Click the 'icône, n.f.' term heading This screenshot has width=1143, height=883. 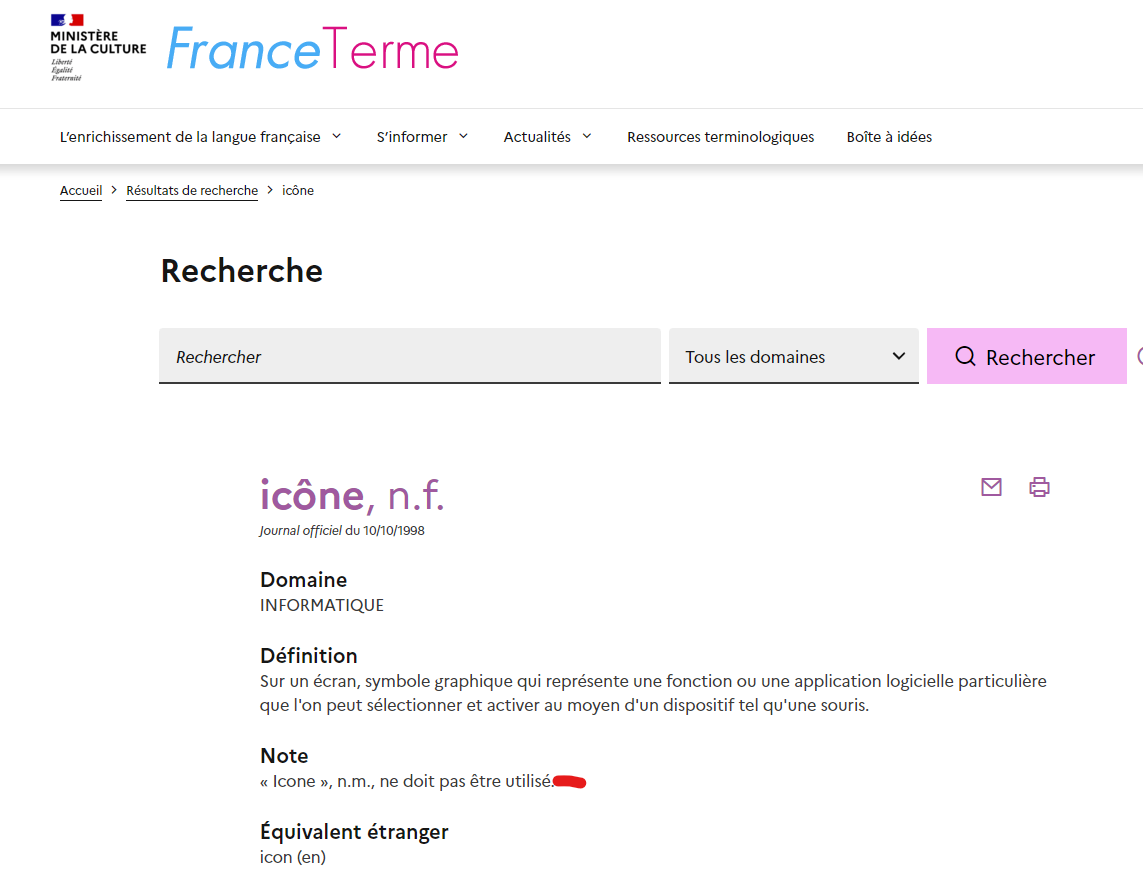tap(351, 496)
